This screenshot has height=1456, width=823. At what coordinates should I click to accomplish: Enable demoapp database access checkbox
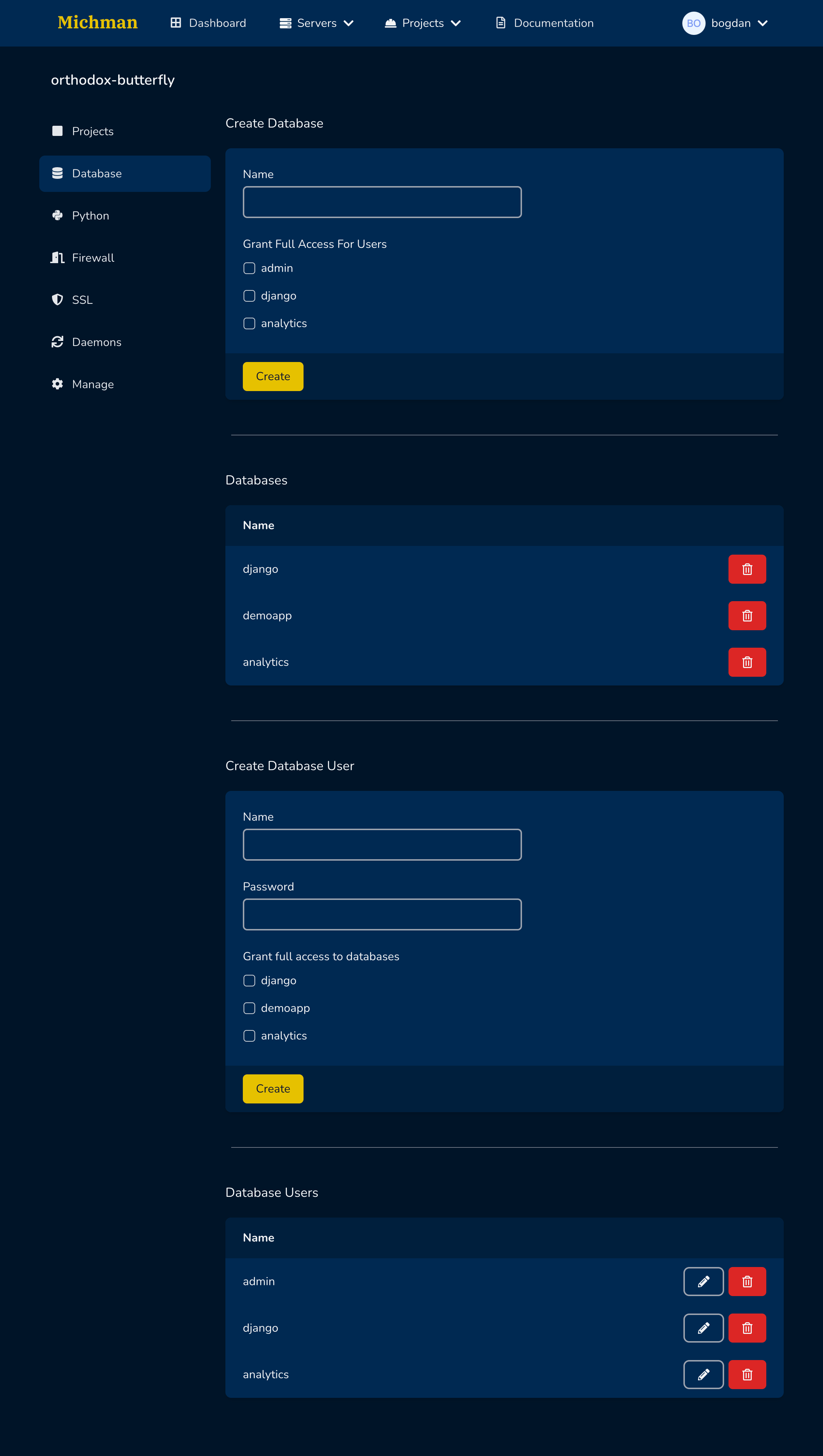pos(249,1008)
